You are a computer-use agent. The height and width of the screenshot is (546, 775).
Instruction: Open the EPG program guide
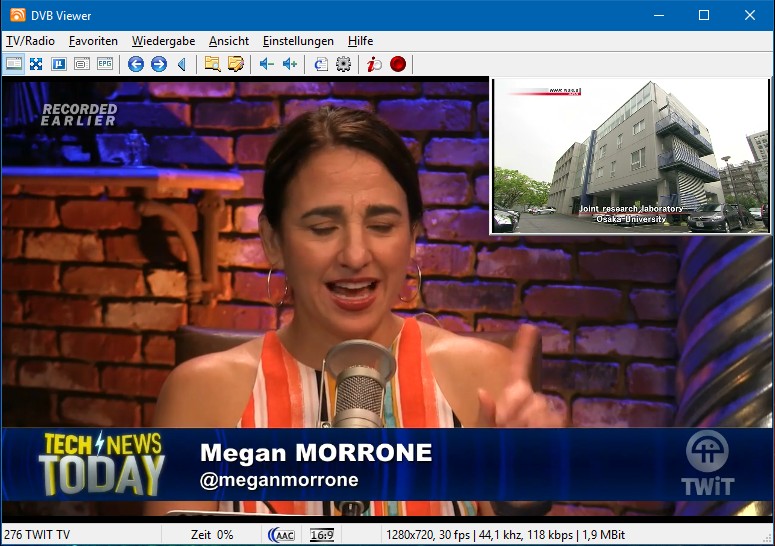105,64
